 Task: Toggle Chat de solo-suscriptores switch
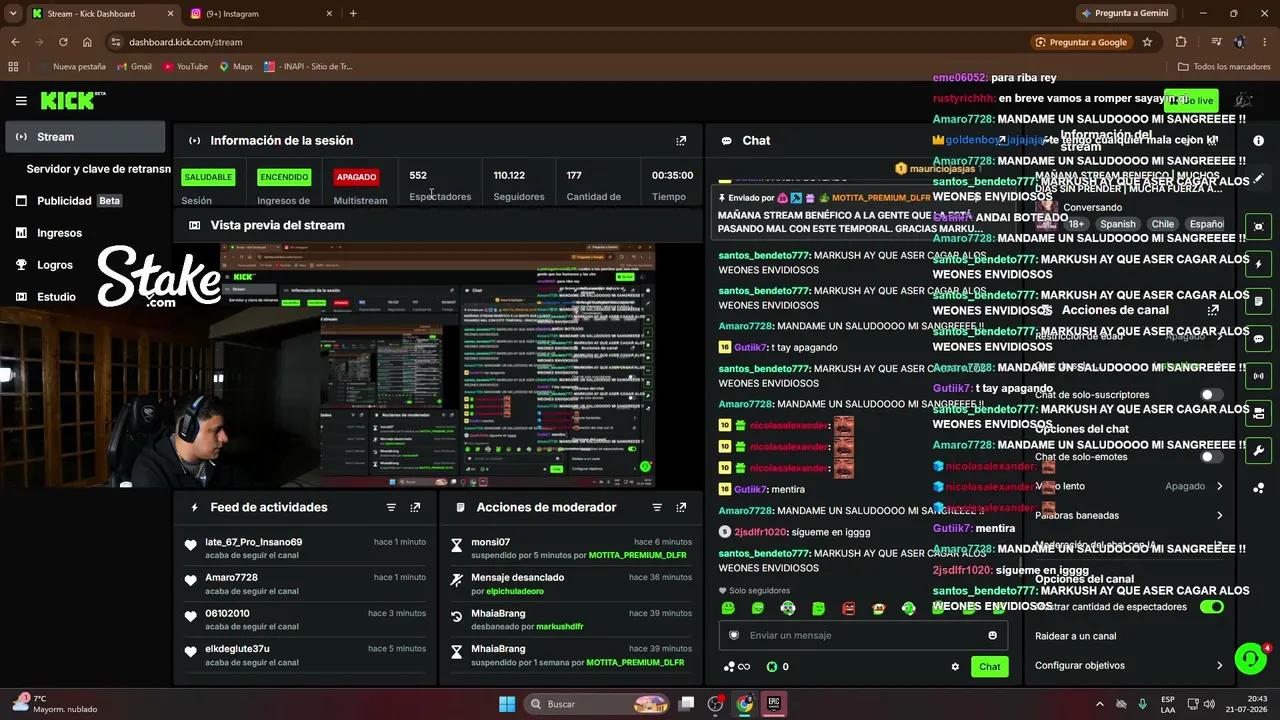1212,395
